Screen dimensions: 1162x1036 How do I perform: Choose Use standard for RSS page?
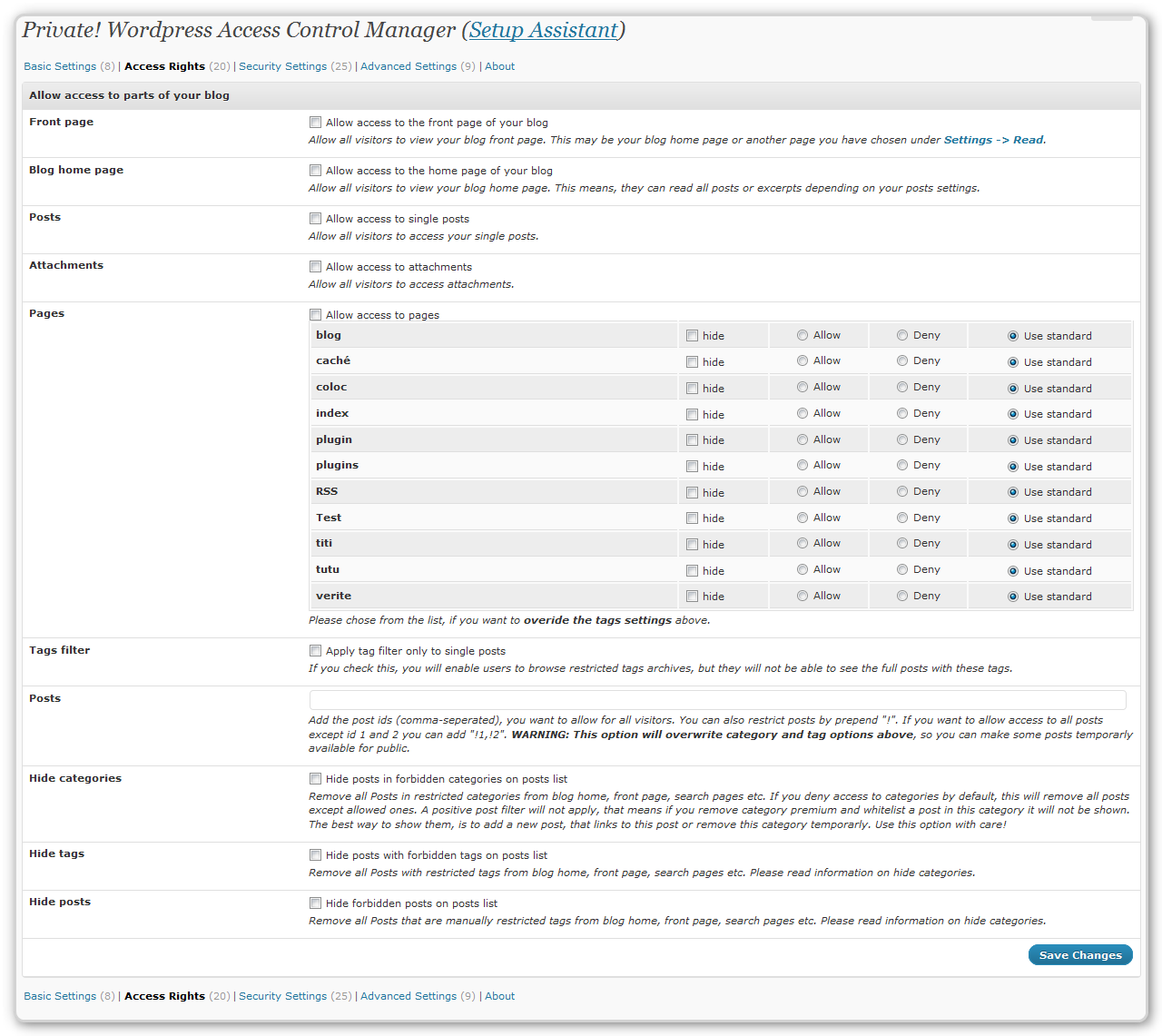[1012, 492]
